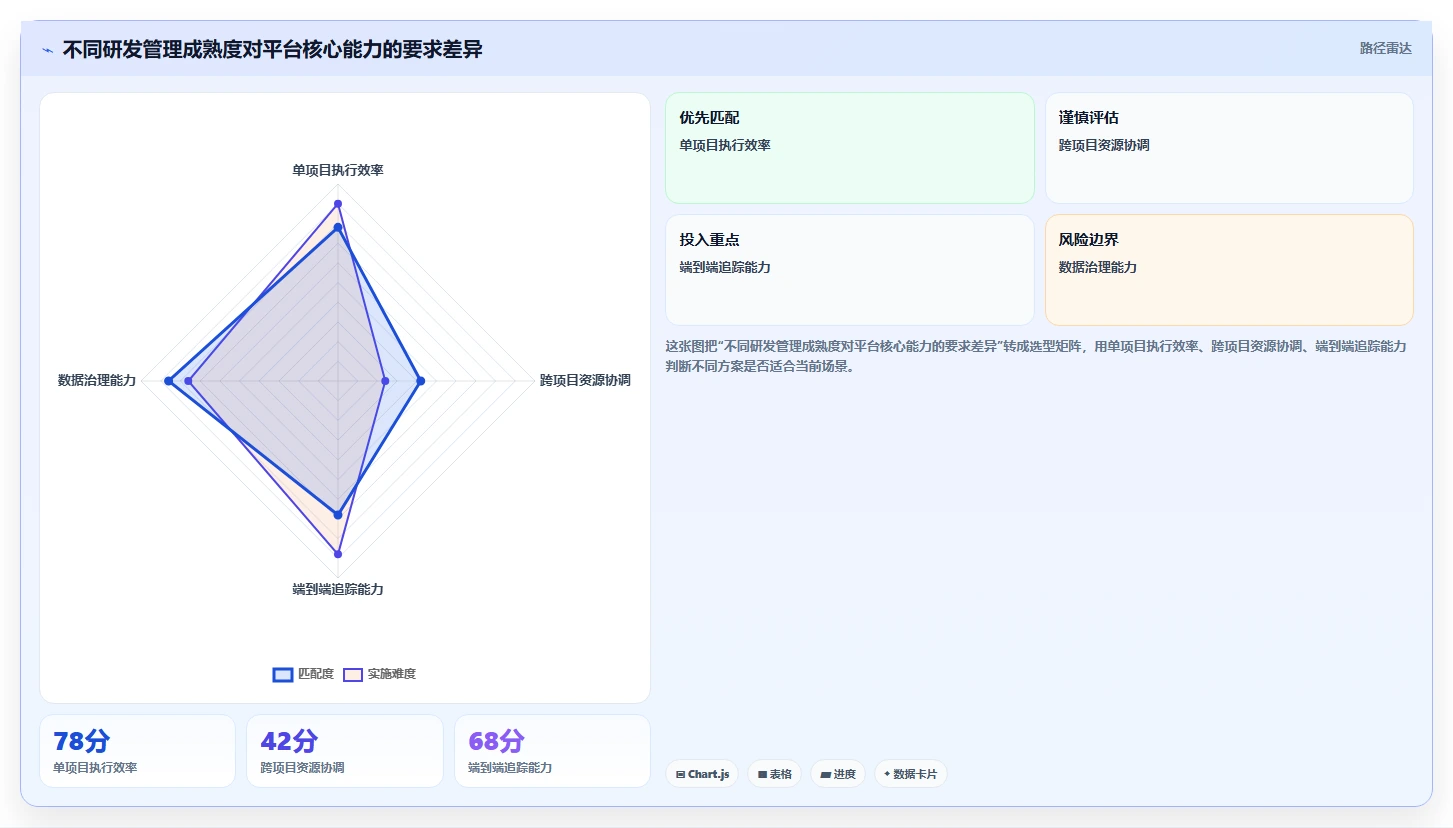Click the blue 匹配度 point on the 跨项目资源协调 axis

(x=420, y=381)
